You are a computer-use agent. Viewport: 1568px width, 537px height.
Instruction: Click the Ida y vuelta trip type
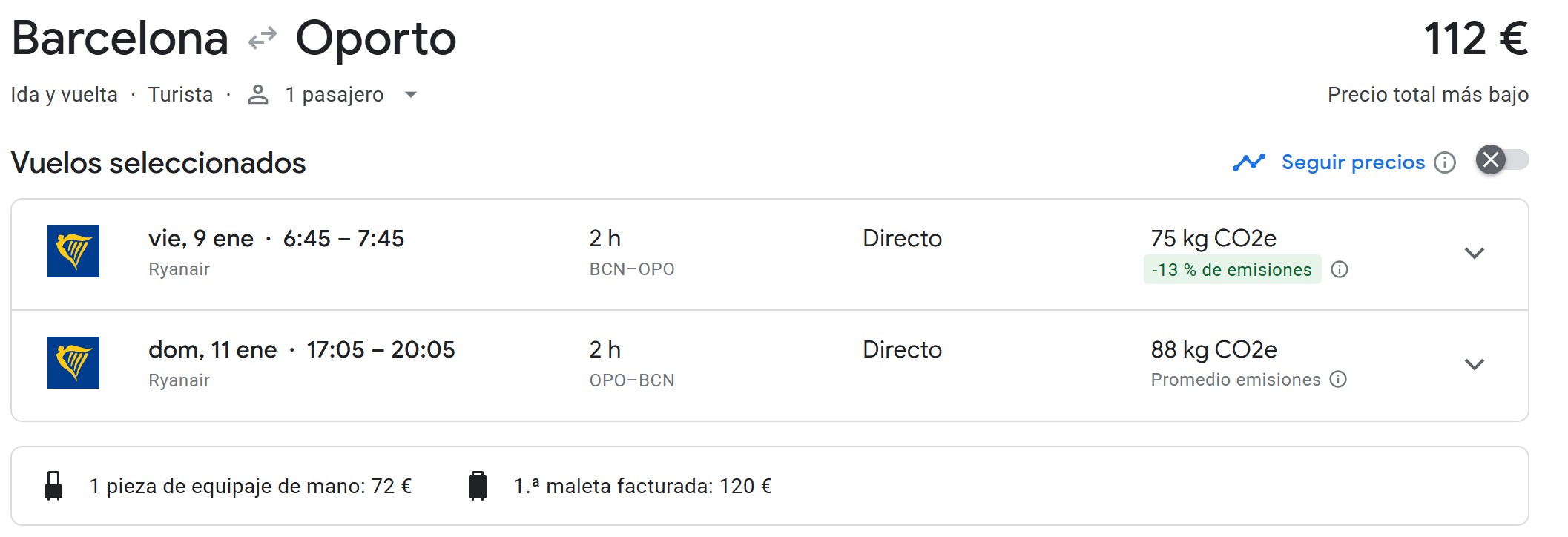tap(64, 95)
